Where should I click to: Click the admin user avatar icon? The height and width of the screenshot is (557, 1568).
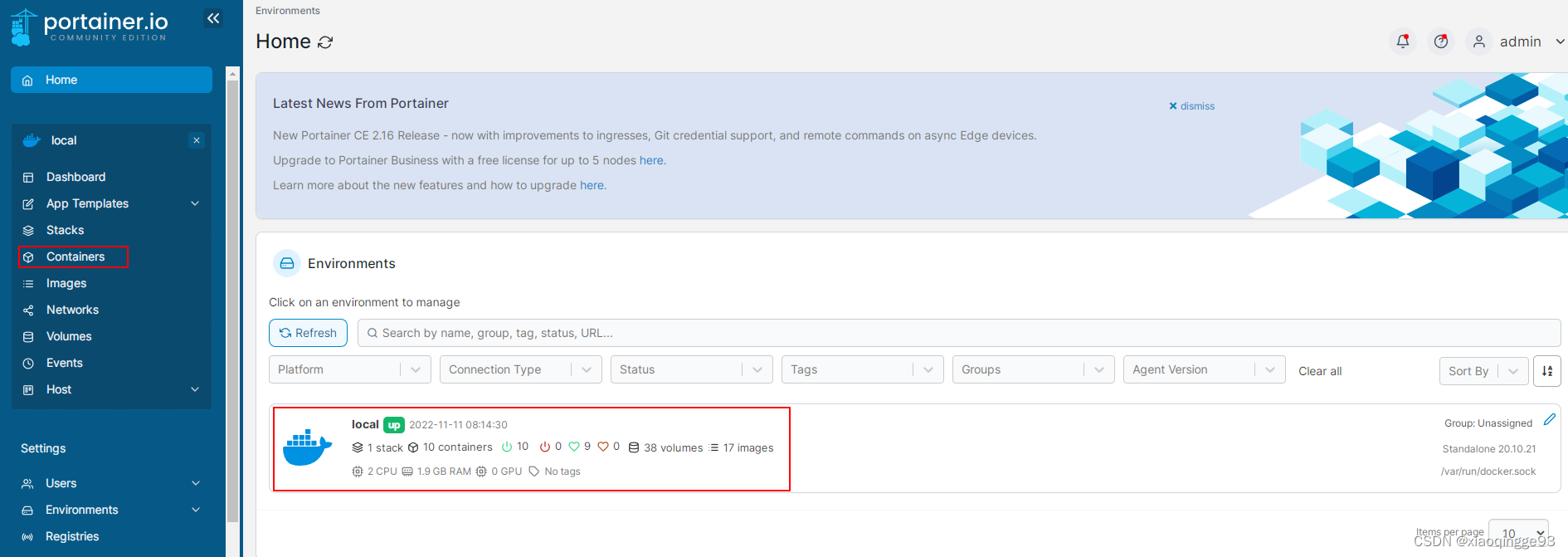pos(1479,42)
